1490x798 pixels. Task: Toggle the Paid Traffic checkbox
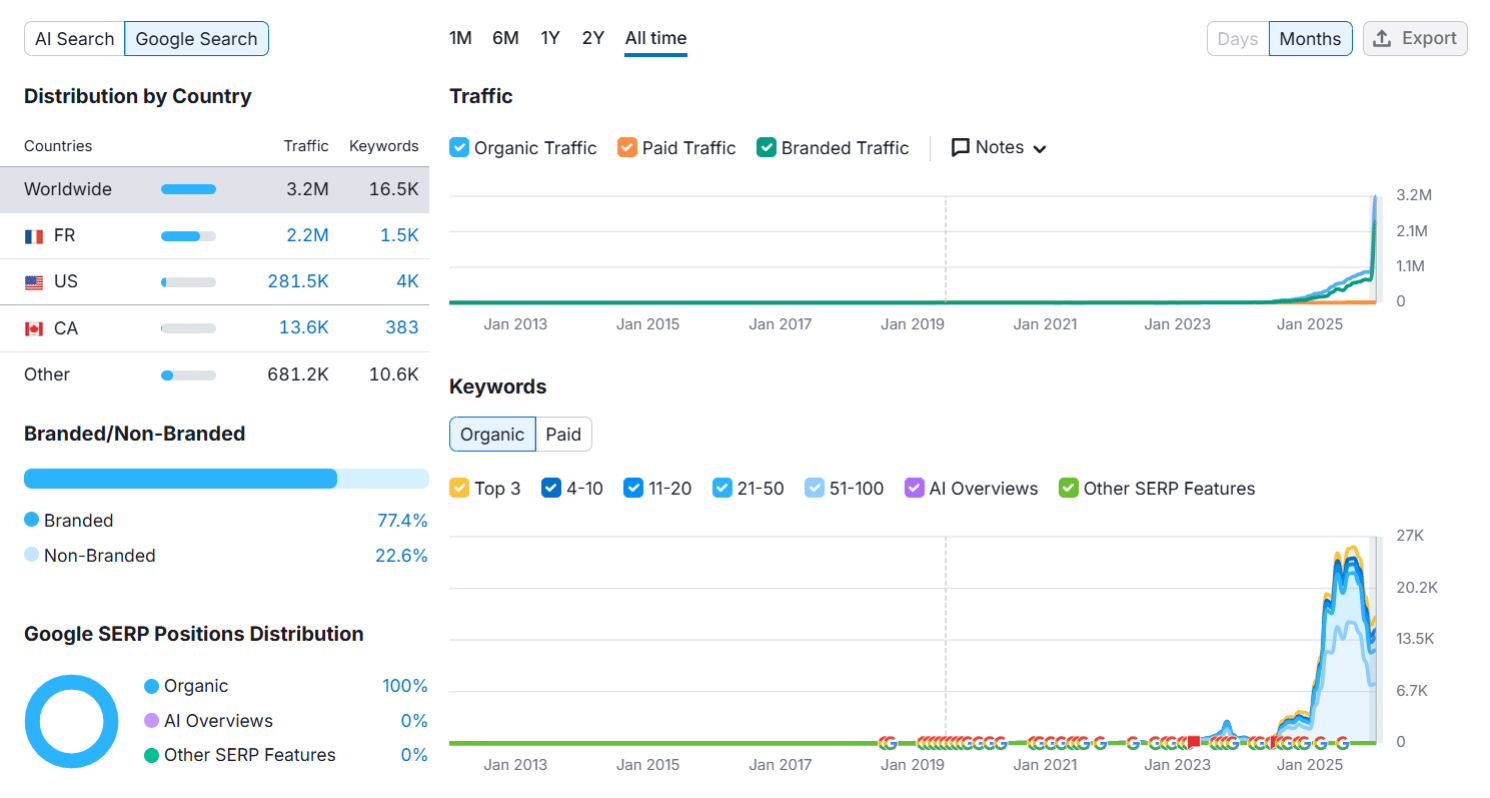[x=627, y=148]
